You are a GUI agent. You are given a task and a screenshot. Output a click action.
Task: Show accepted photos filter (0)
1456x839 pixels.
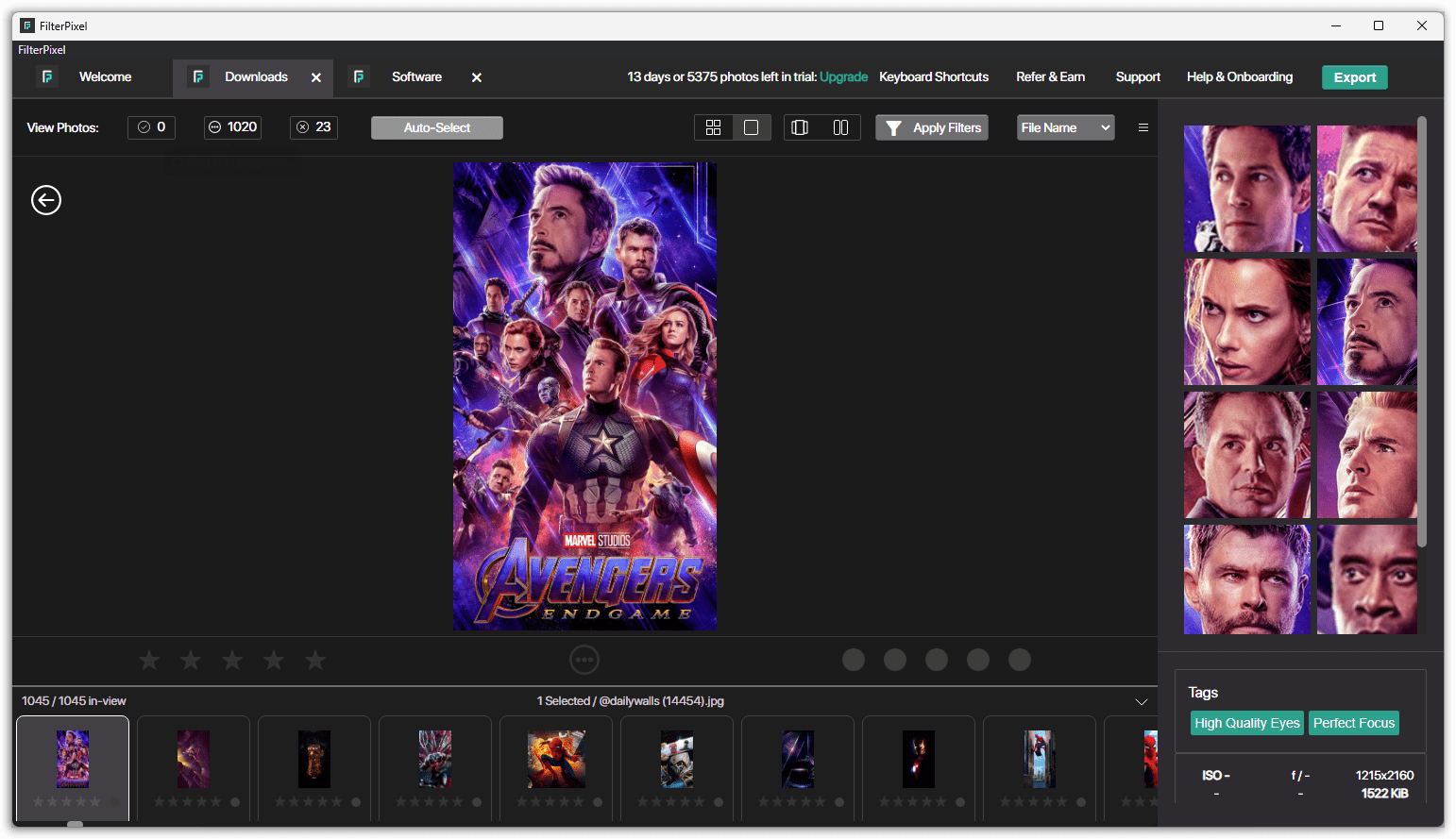tap(152, 127)
